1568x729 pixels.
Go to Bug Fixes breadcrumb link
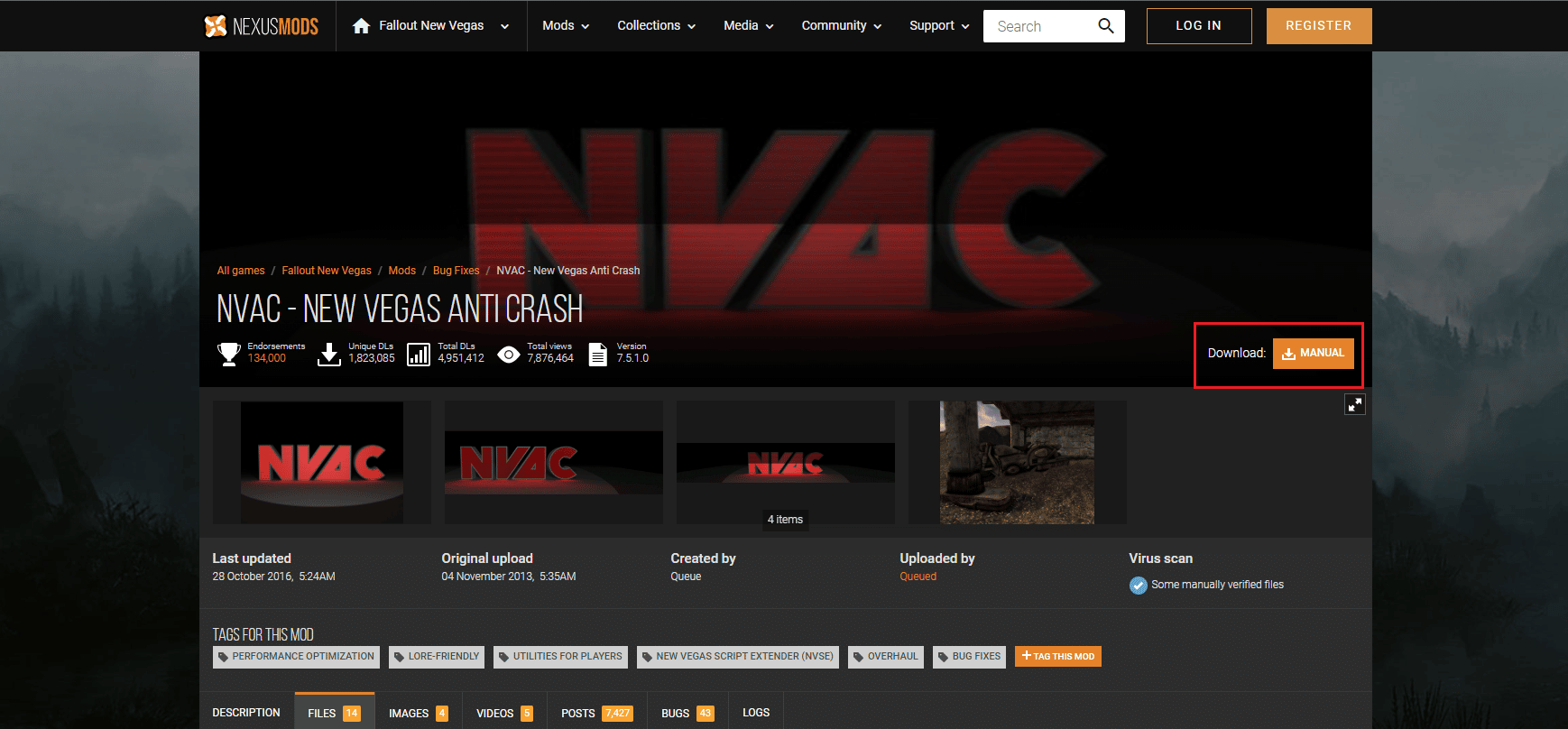click(x=457, y=271)
